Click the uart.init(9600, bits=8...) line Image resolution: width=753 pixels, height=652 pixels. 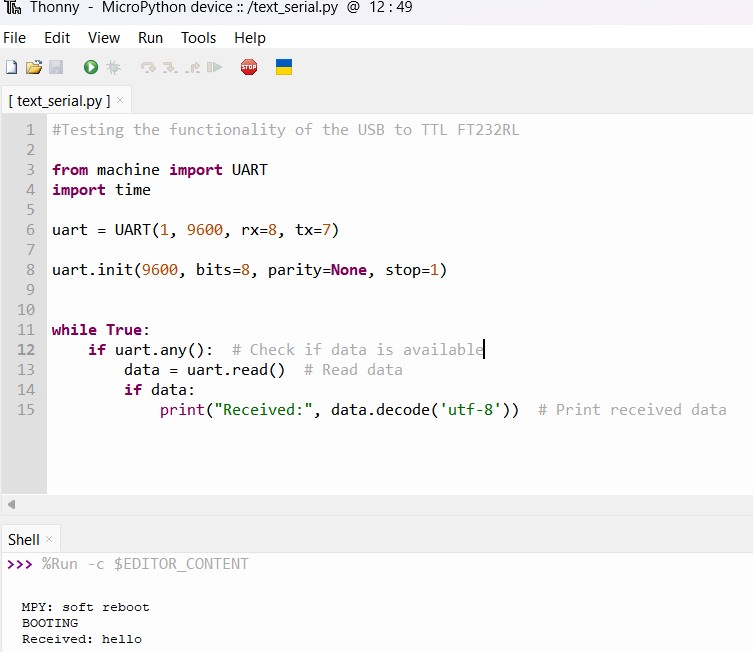pos(250,270)
